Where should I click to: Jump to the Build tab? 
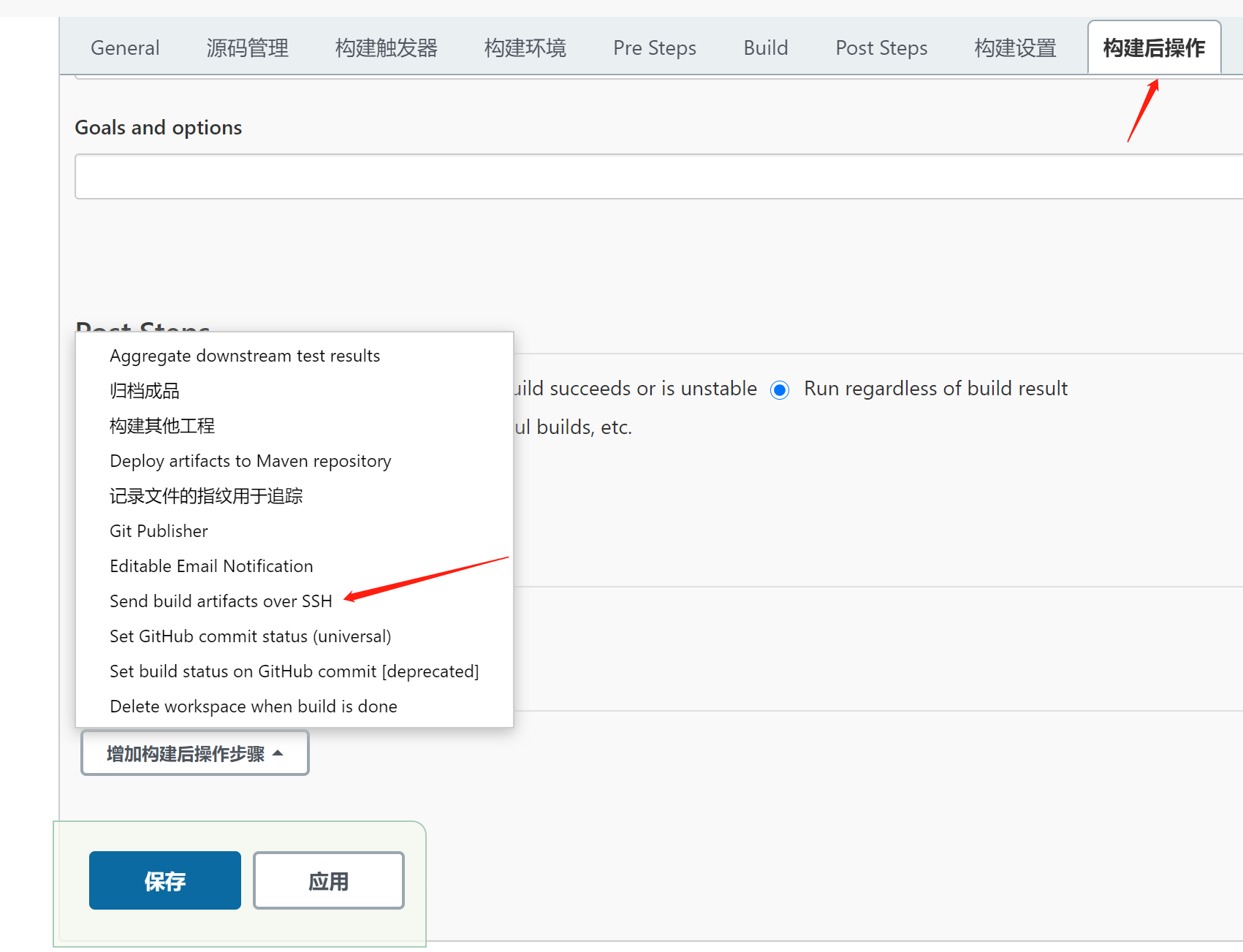pos(766,48)
